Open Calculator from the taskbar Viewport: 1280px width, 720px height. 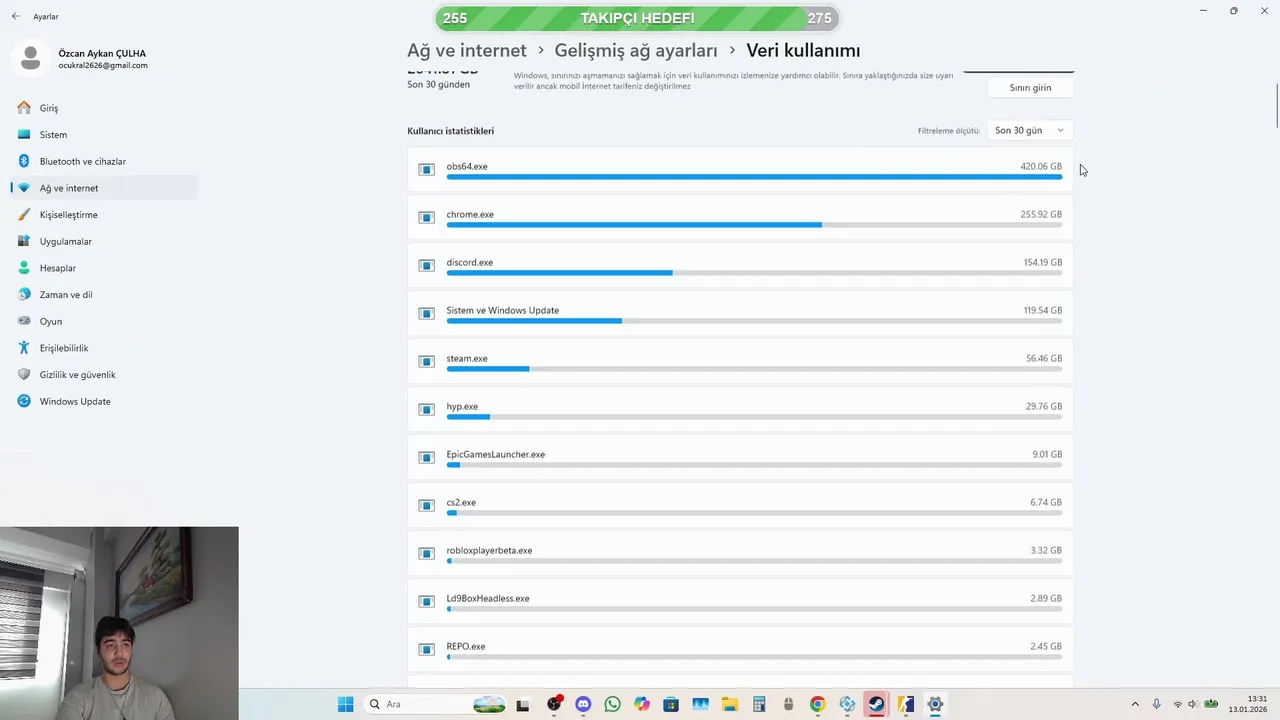pyautogui.click(x=759, y=704)
